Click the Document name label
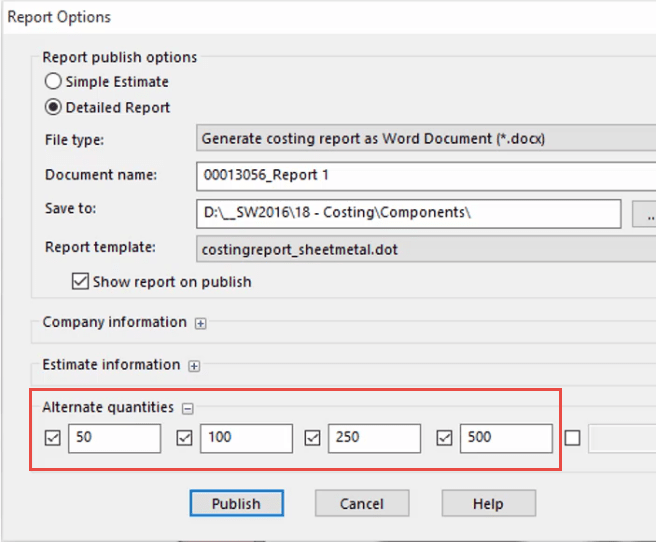656x542 pixels. [x=101, y=174]
